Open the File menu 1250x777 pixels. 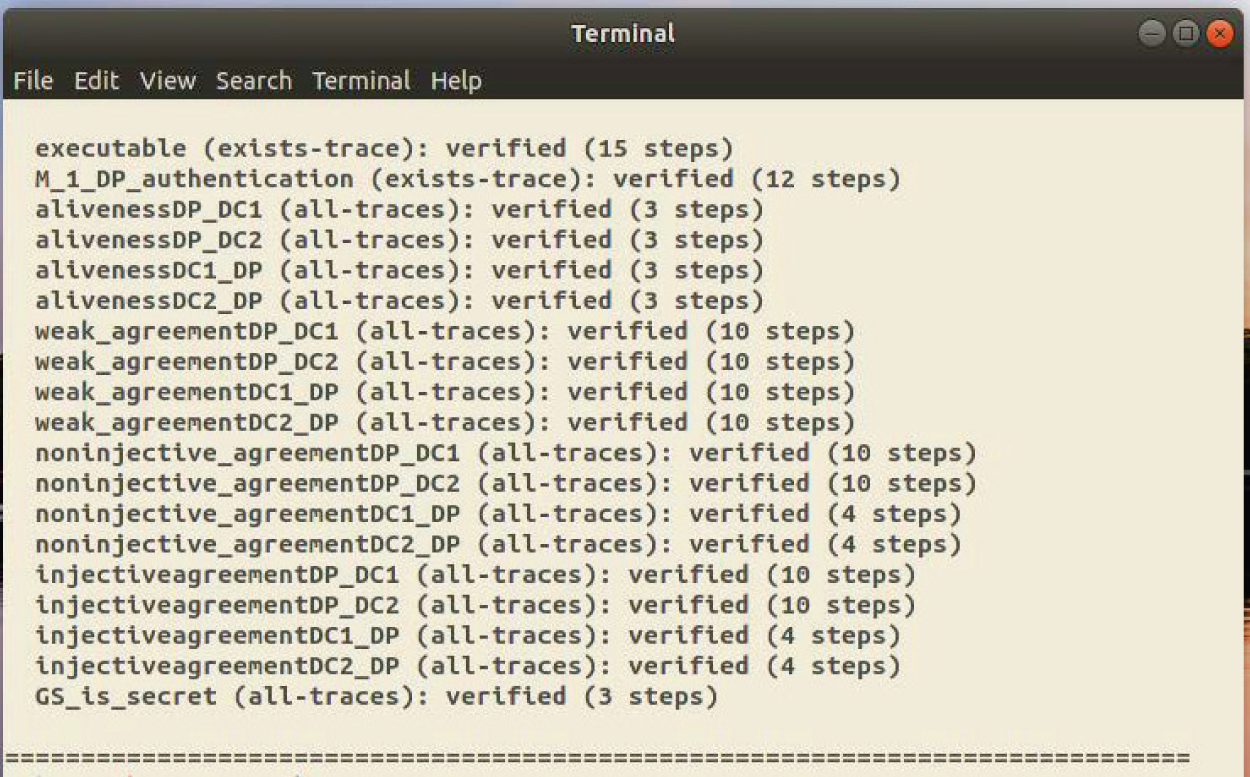(33, 81)
